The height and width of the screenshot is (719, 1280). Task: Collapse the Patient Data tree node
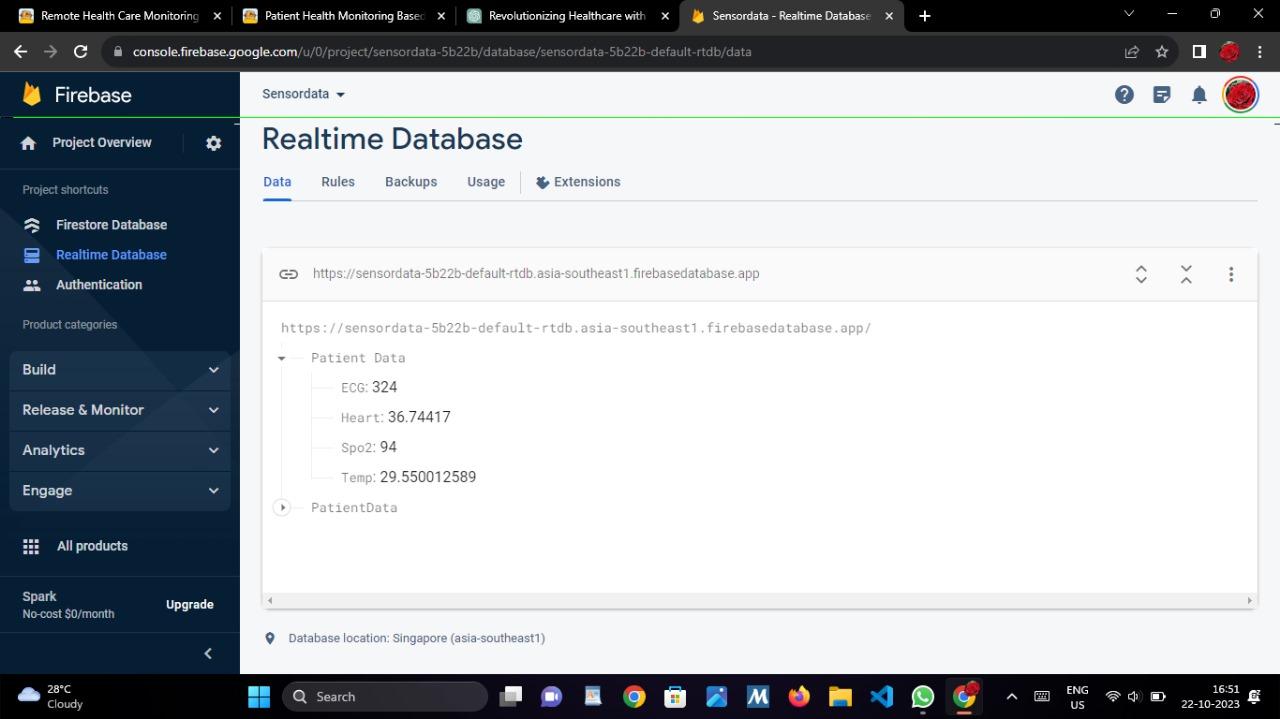click(x=282, y=358)
